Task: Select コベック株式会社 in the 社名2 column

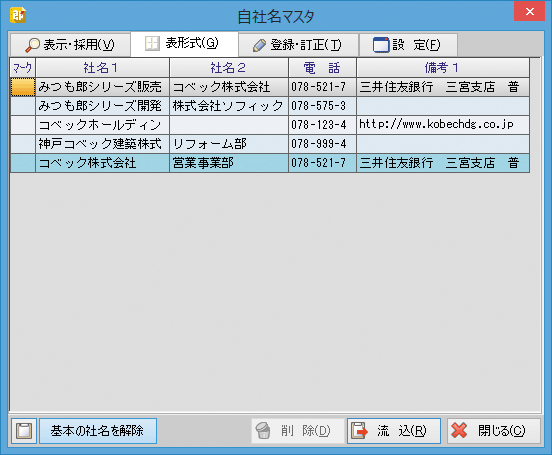Action: click(229, 87)
